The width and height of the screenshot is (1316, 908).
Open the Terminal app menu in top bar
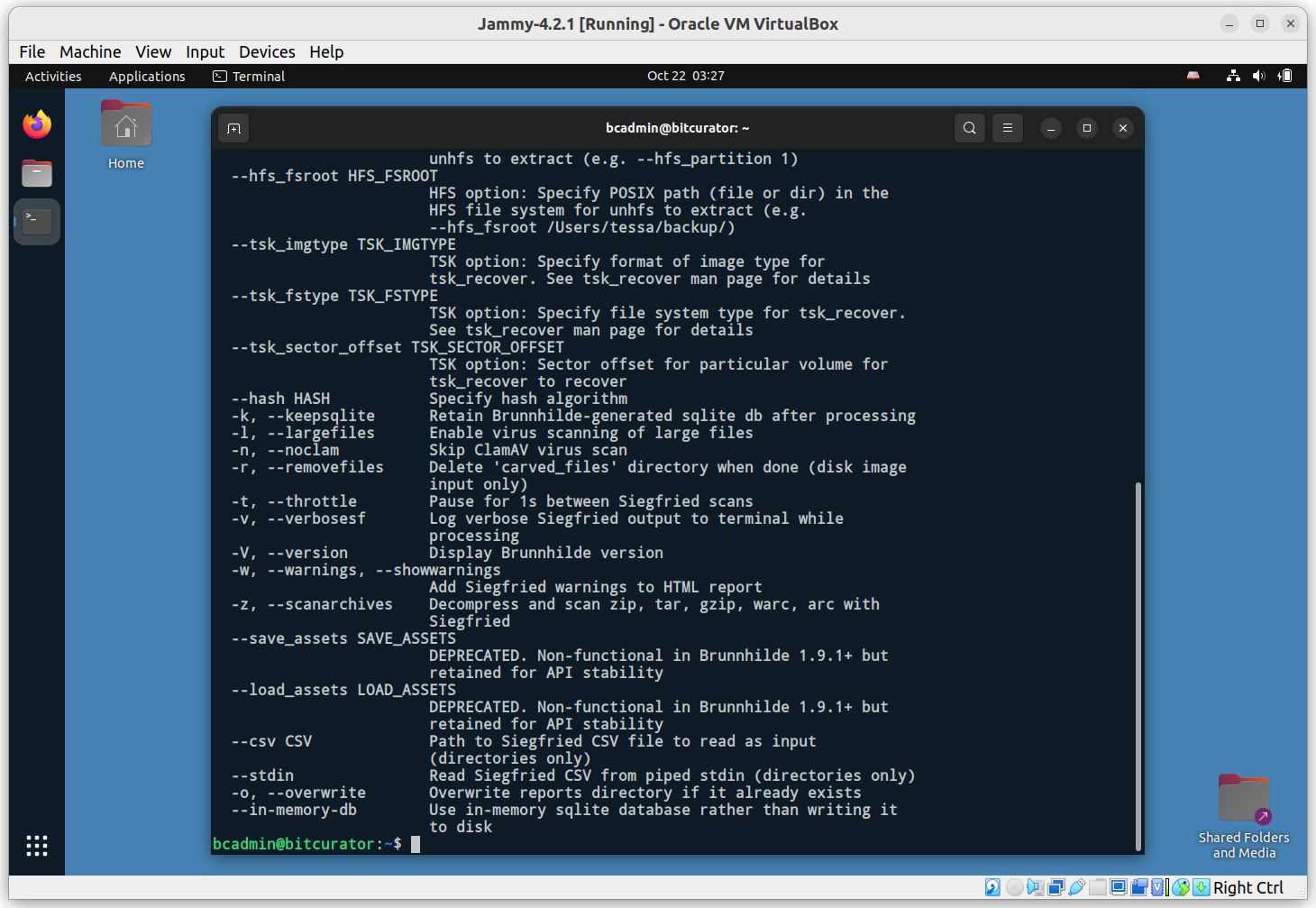click(249, 77)
